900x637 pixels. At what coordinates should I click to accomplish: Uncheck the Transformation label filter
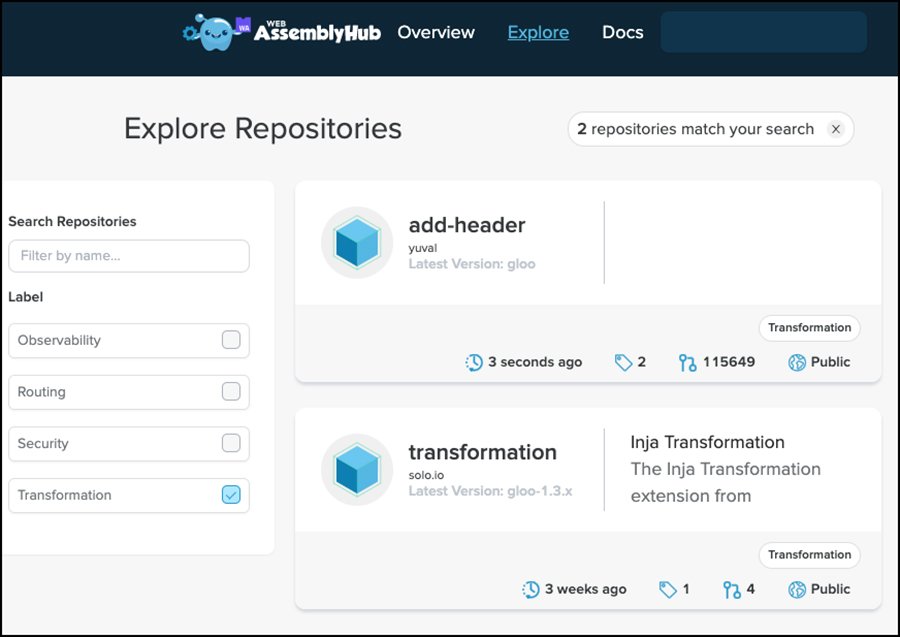click(231, 495)
